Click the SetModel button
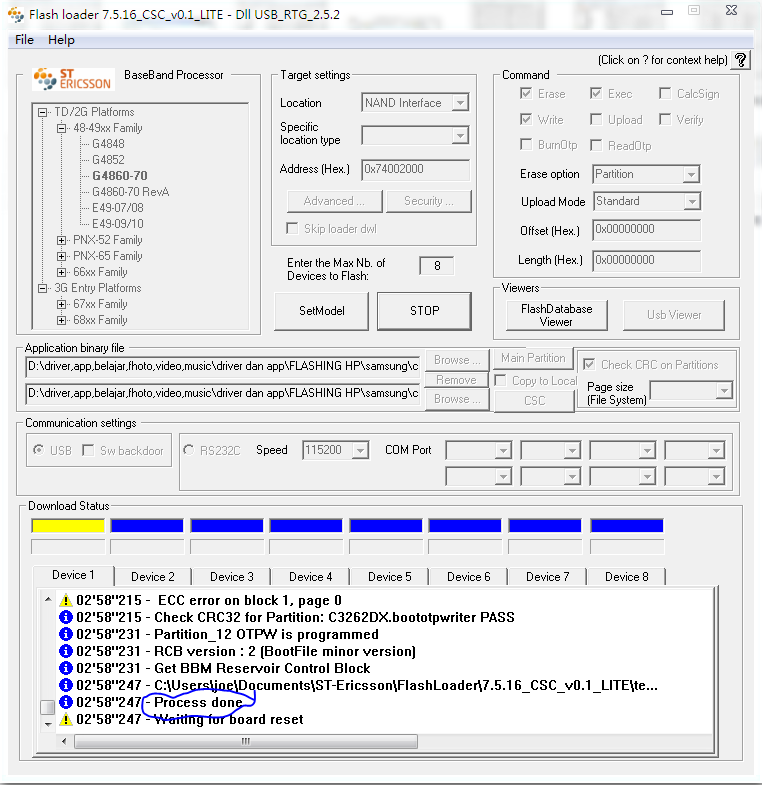This screenshot has width=762, height=785. (321, 311)
